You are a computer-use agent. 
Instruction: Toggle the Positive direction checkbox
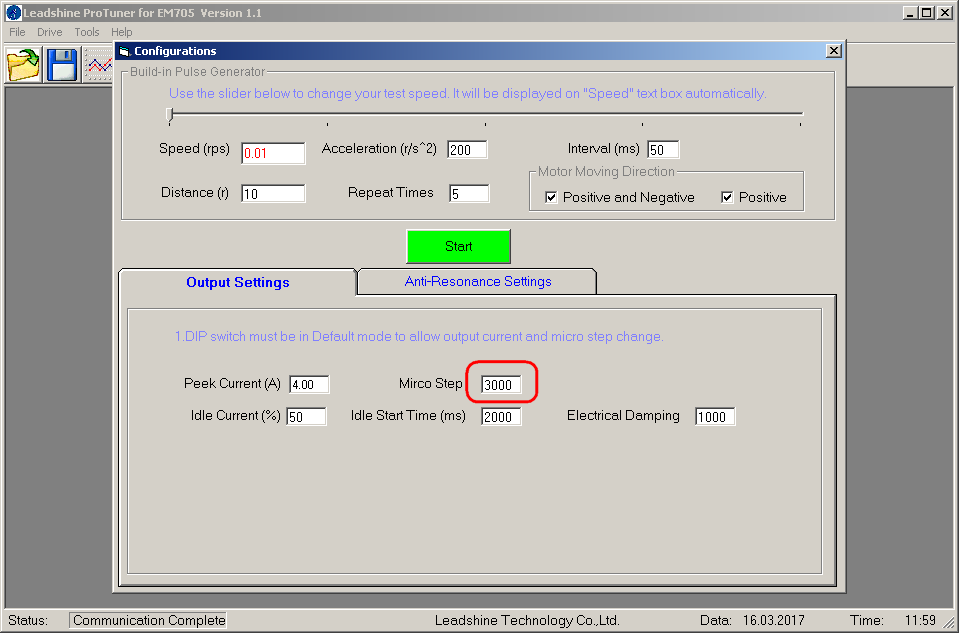point(727,197)
